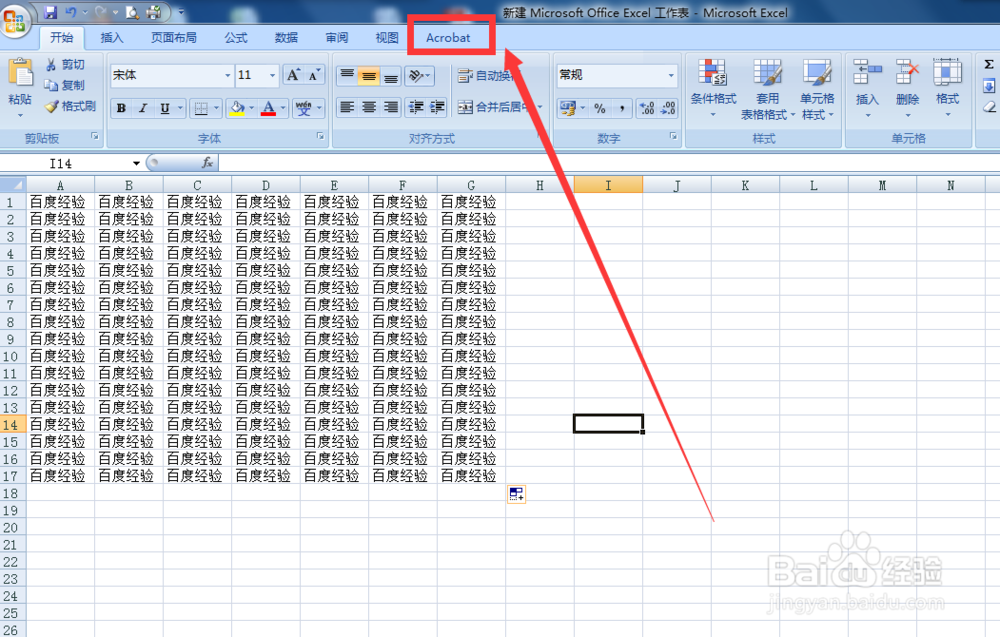The height and width of the screenshot is (637, 1000).
Task: Switch to the 插入 tab
Action: [112, 38]
